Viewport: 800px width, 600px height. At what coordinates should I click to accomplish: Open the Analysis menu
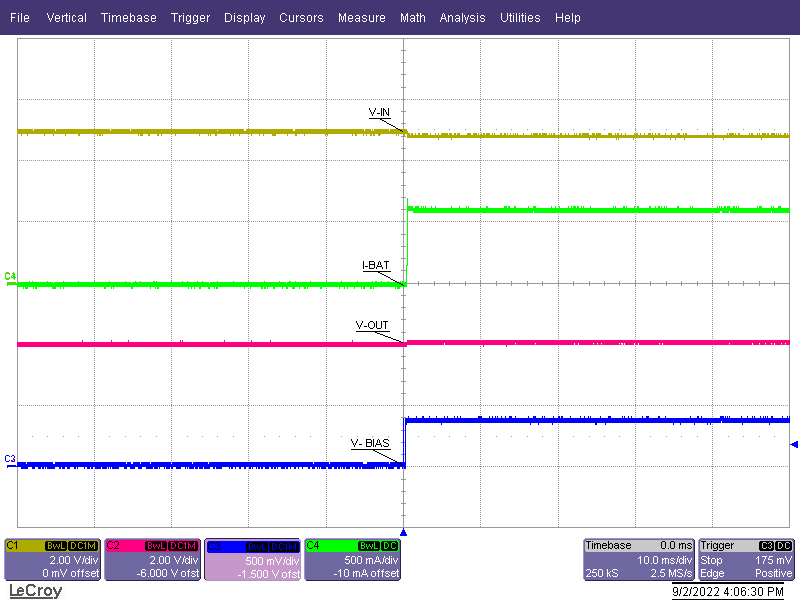click(x=462, y=17)
